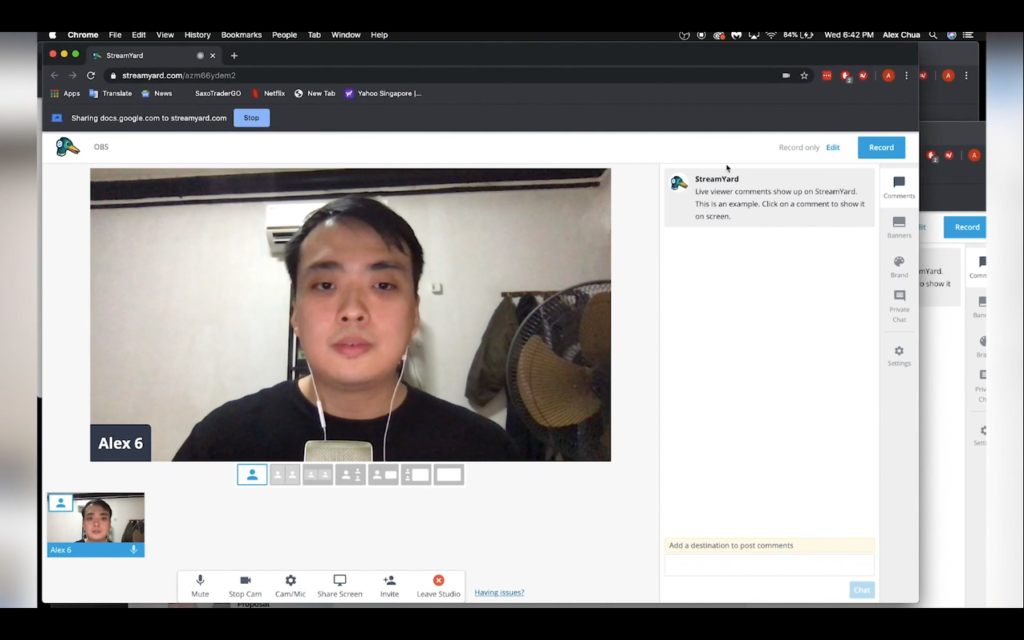1024x640 pixels.
Task: Go forward in the browser
Action: click(x=72, y=76)
